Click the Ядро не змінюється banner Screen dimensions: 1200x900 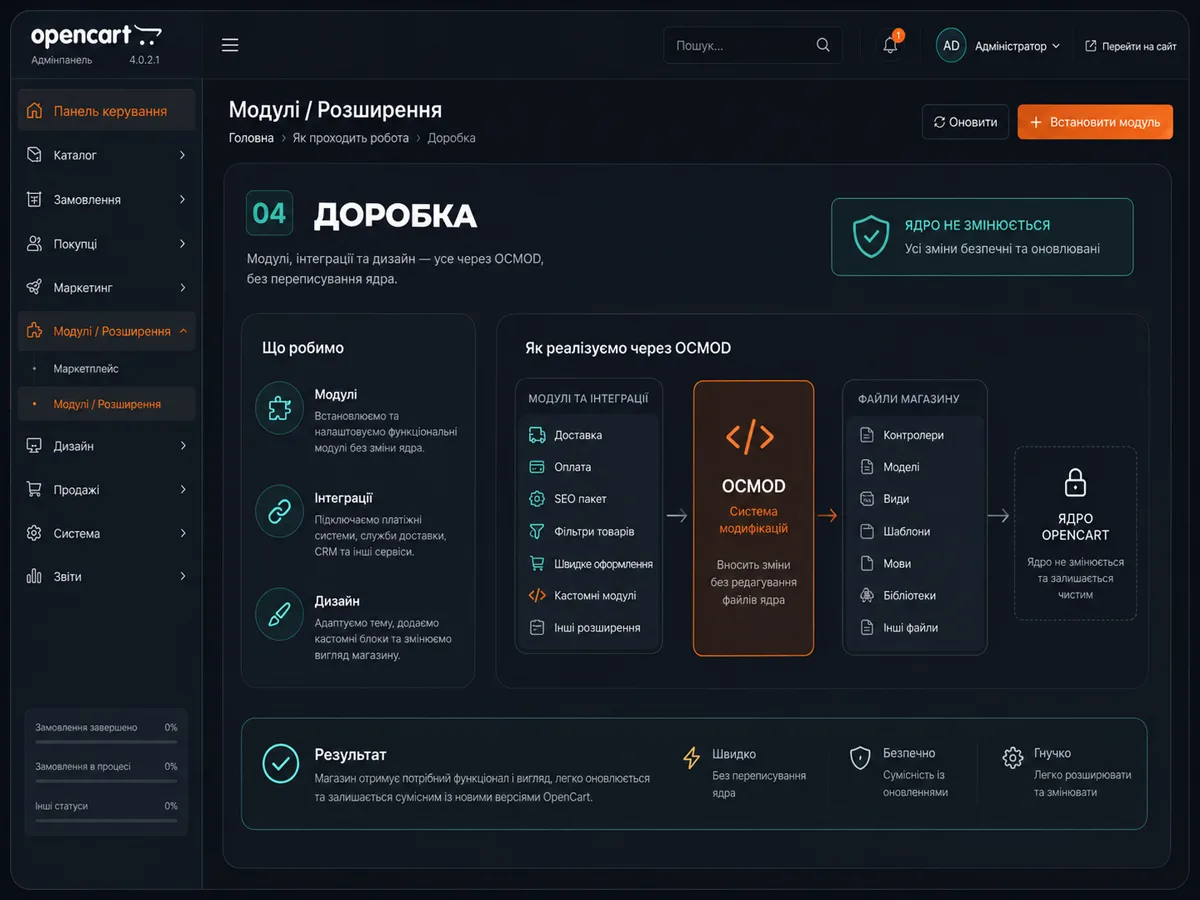[x=982, y=236]
